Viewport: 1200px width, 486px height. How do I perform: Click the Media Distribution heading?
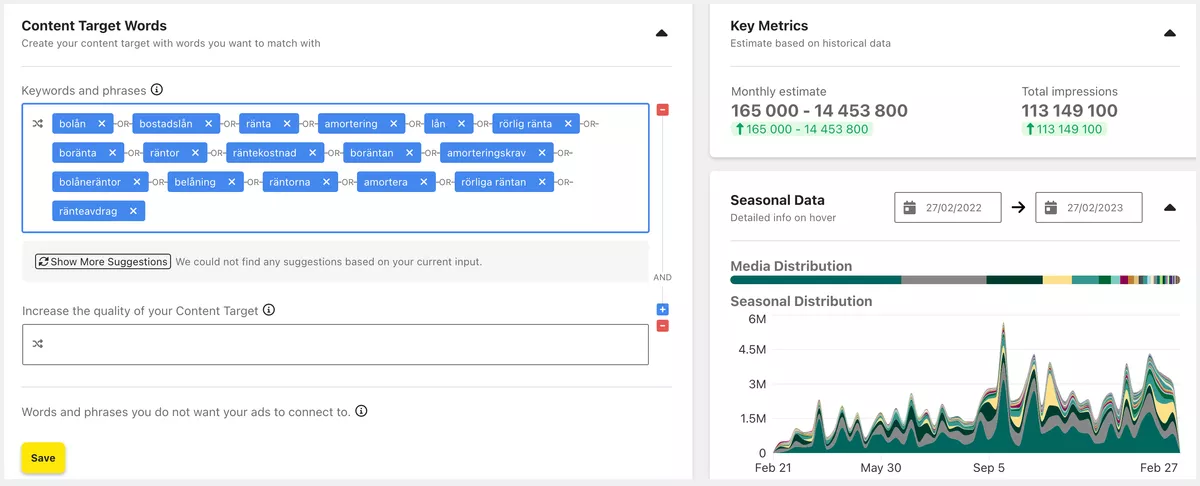pyautogui.click(x=791, y=266)
